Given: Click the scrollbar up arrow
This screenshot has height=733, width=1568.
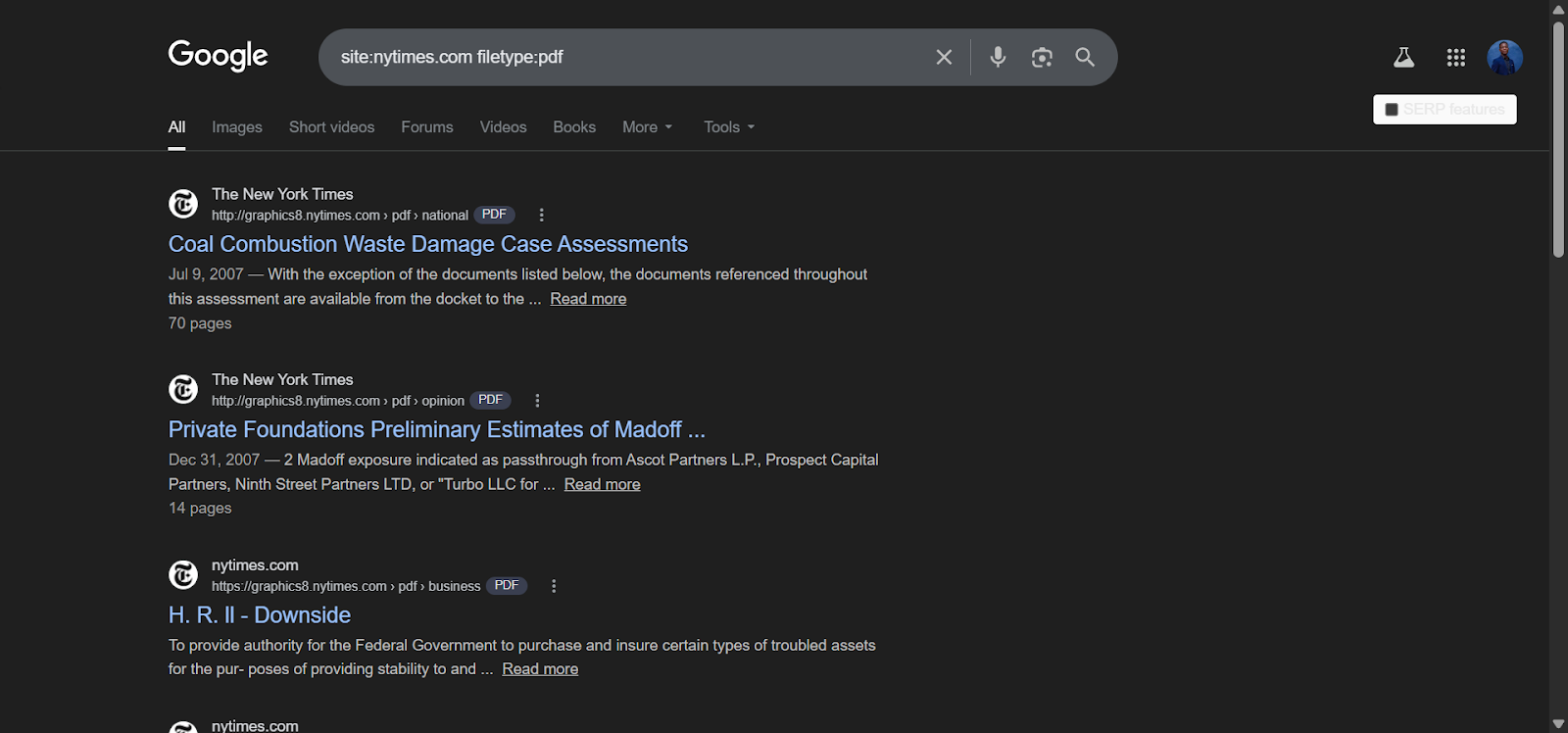Looking at the screenshot, I should tap(1558, 9).
